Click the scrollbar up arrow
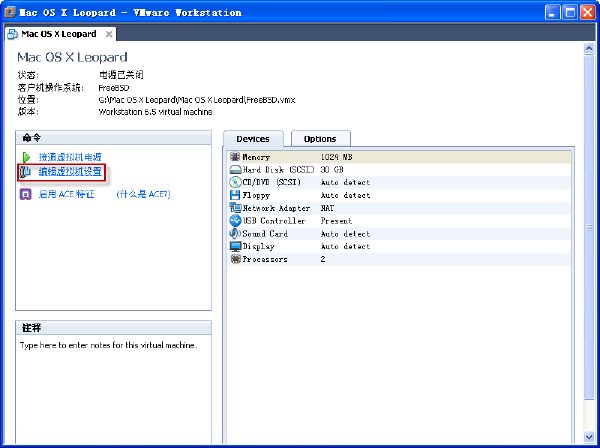This screenshot has height=448, width=600. pyautogui.click(x=589, y=49)
